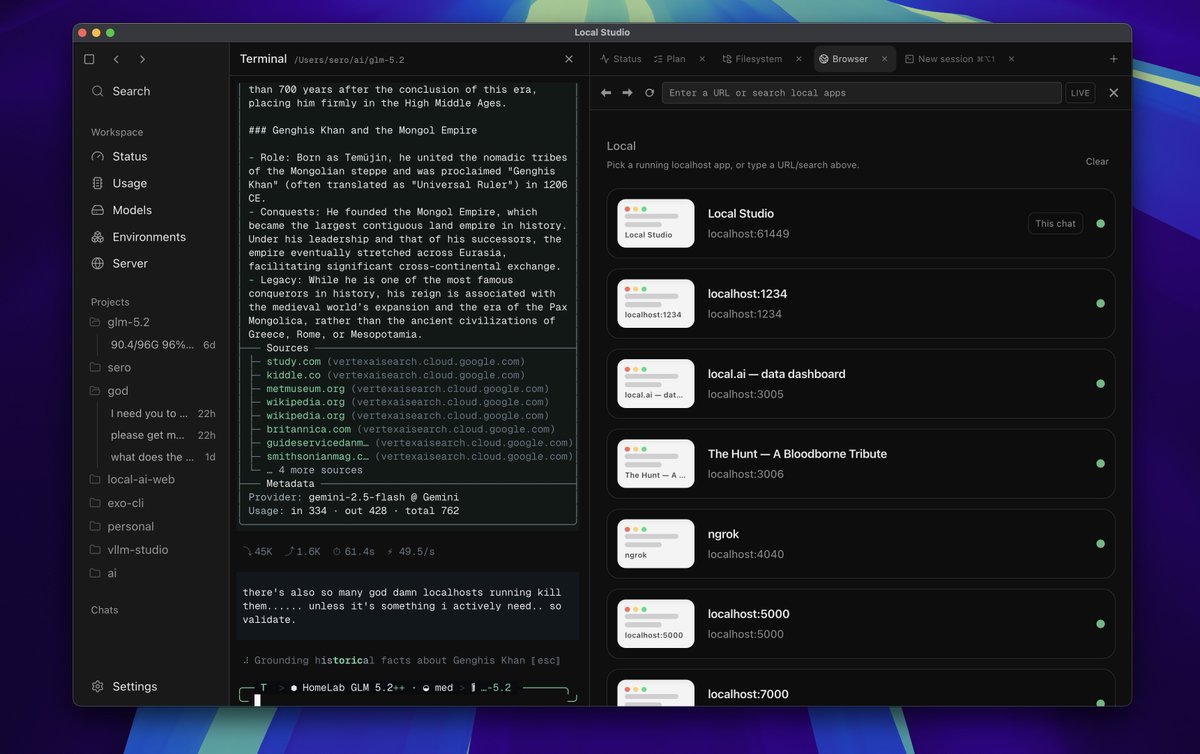Open the localhost:5000 app card
The width and height of the screenshot is (1200, 754).
click(861, 624)
